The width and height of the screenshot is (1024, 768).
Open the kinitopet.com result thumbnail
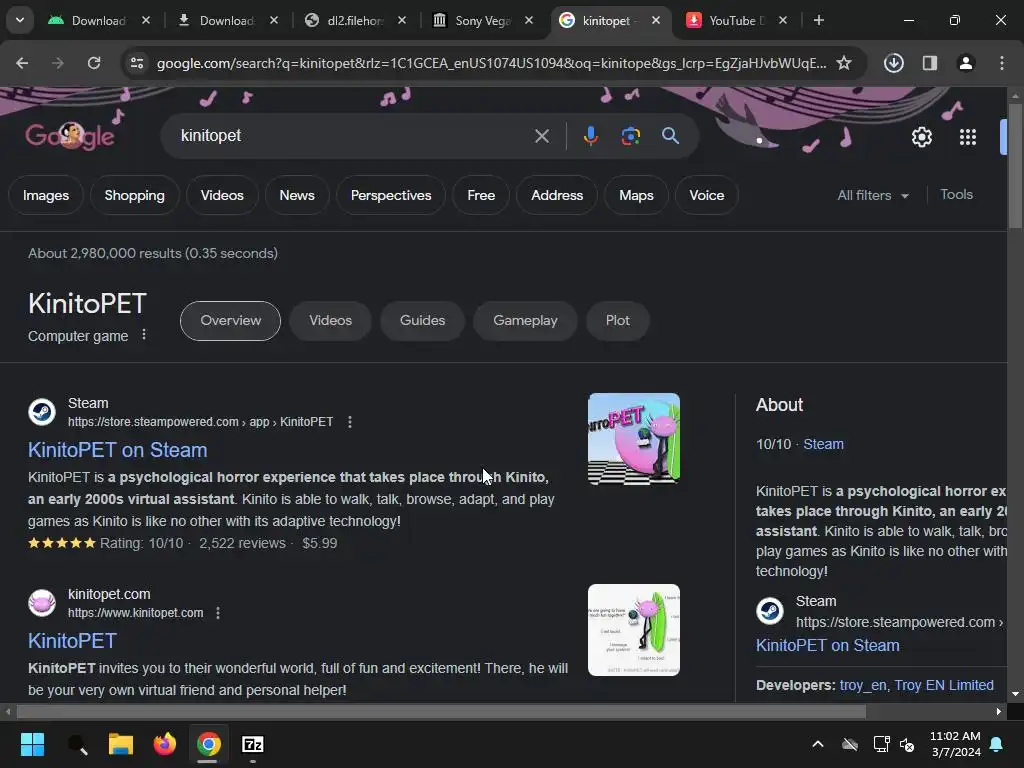pos(633,630)
